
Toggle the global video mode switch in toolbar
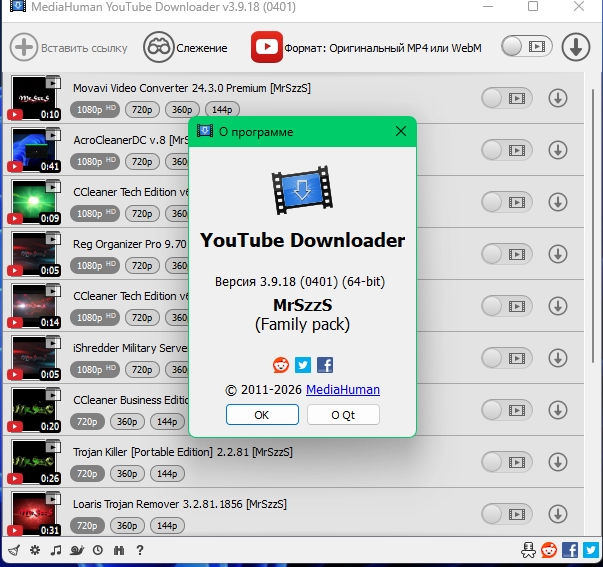point(526,46)
